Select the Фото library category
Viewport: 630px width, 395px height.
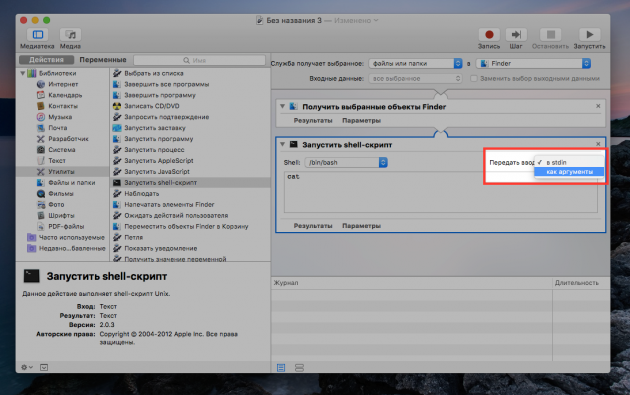56,205
